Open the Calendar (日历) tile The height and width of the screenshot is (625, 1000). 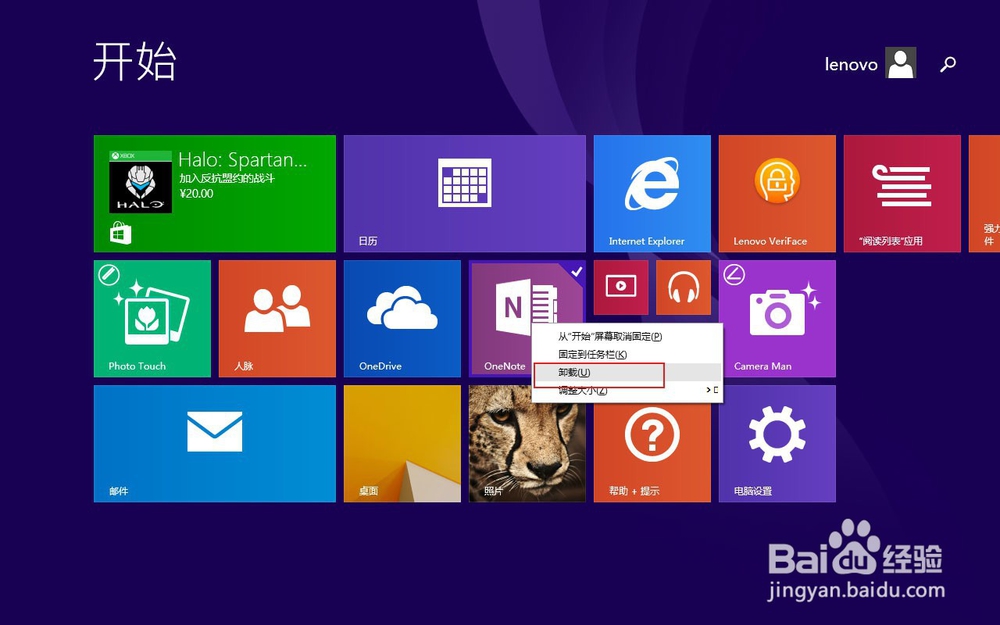click(x=464, y=193)
